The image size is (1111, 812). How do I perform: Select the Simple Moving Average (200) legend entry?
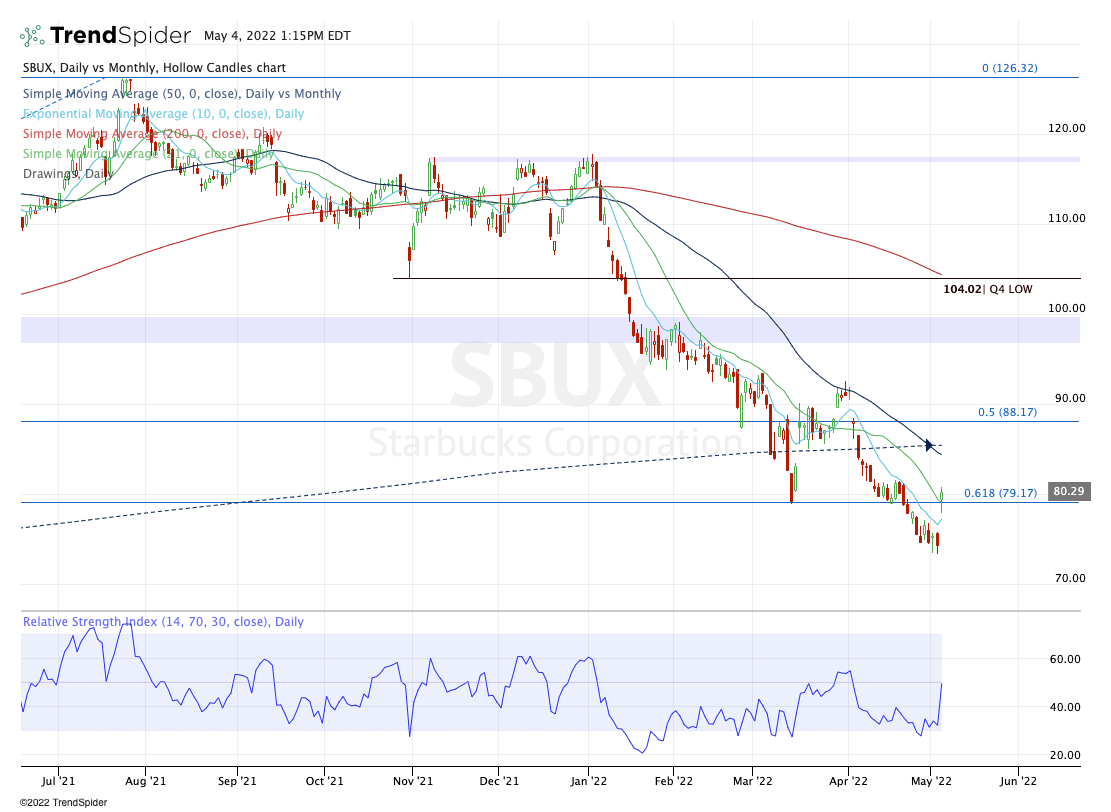coord(152,133)
